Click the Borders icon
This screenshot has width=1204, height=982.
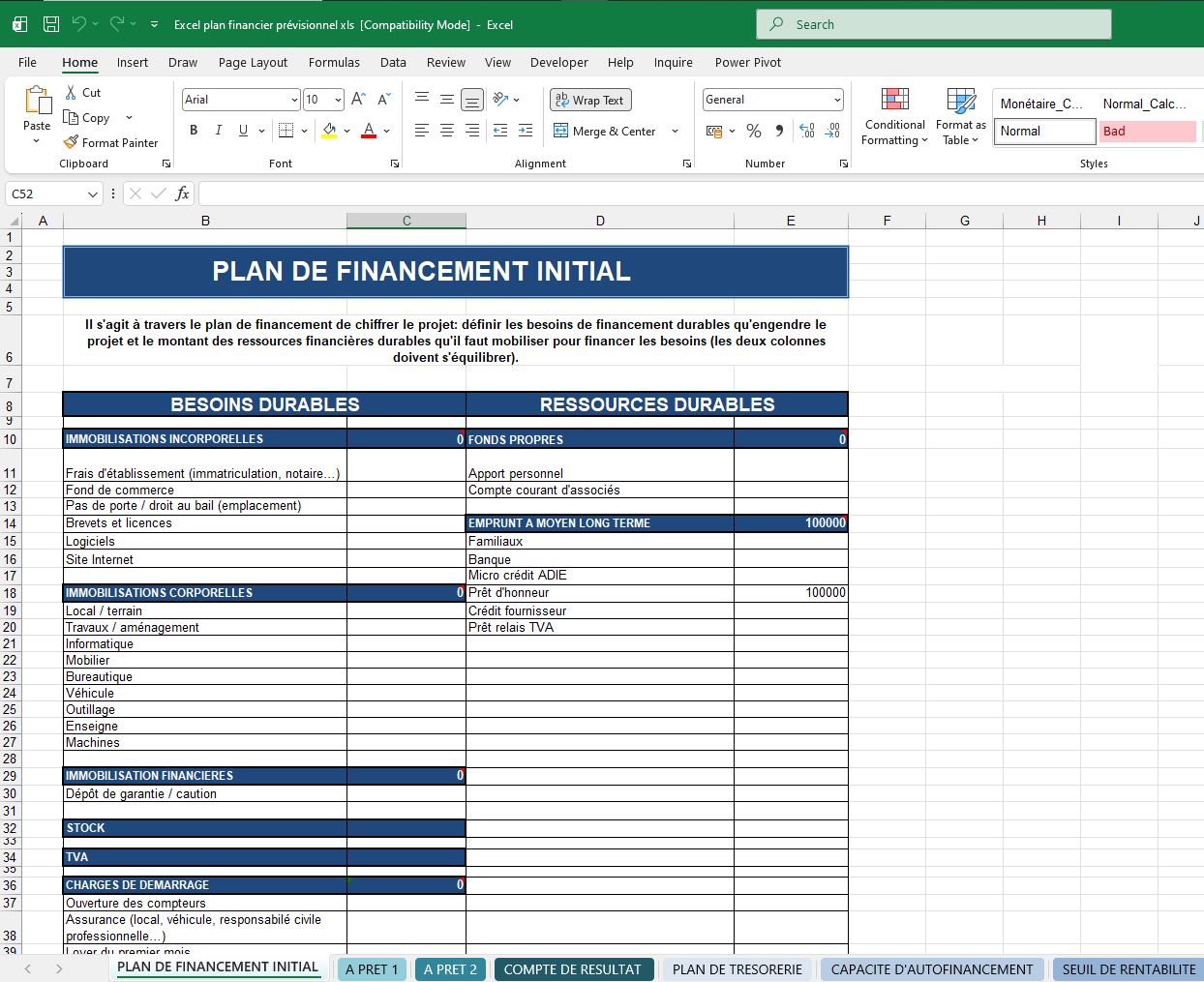click(x=286, y=131)
